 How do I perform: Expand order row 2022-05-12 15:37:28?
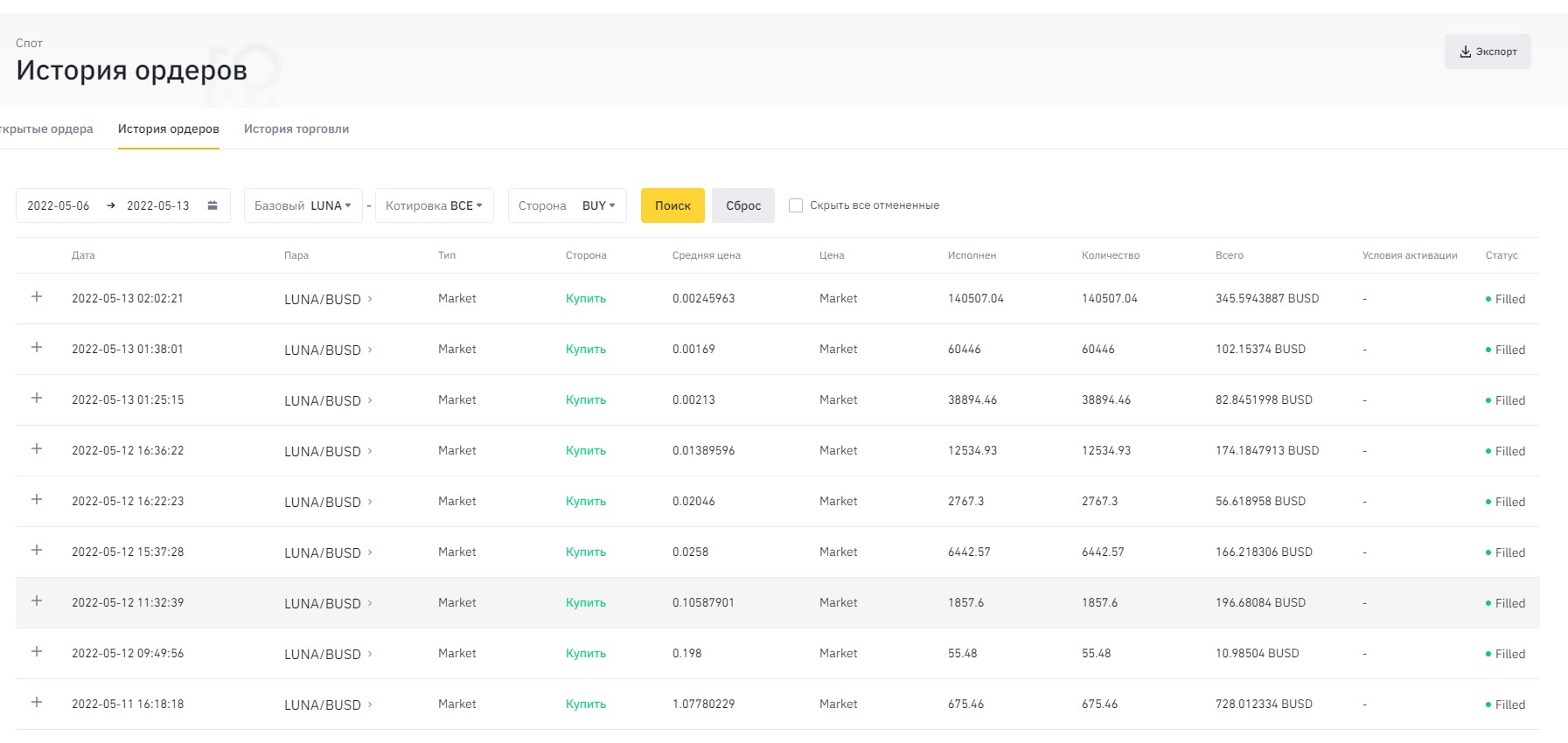(37, 551)
